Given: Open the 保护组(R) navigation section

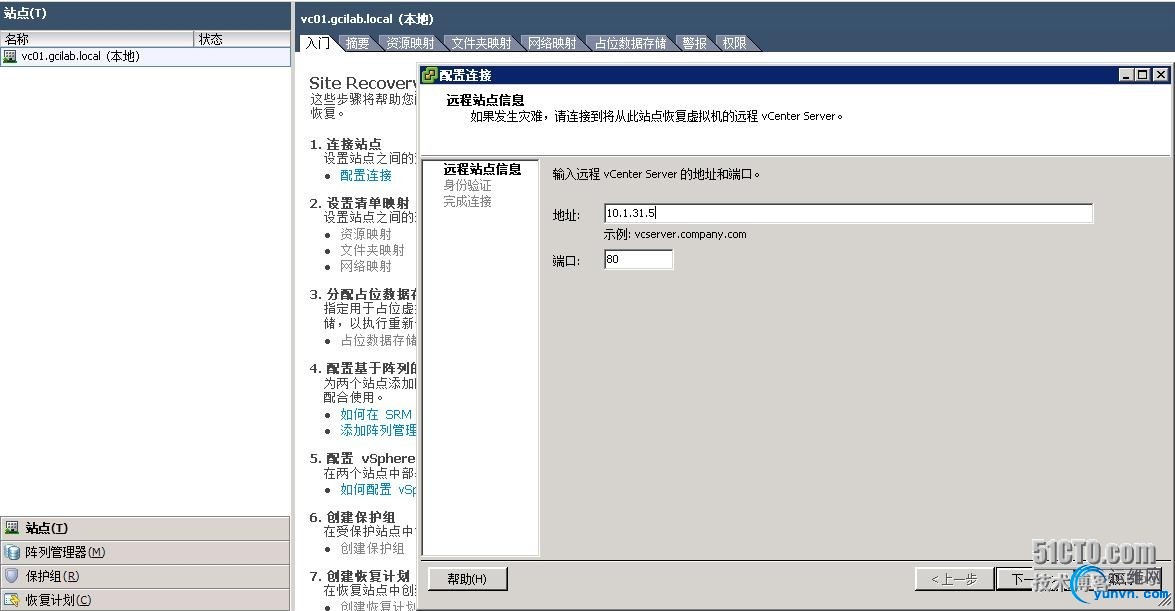Looking at the screenshot, I should click(x=145, y=577).
